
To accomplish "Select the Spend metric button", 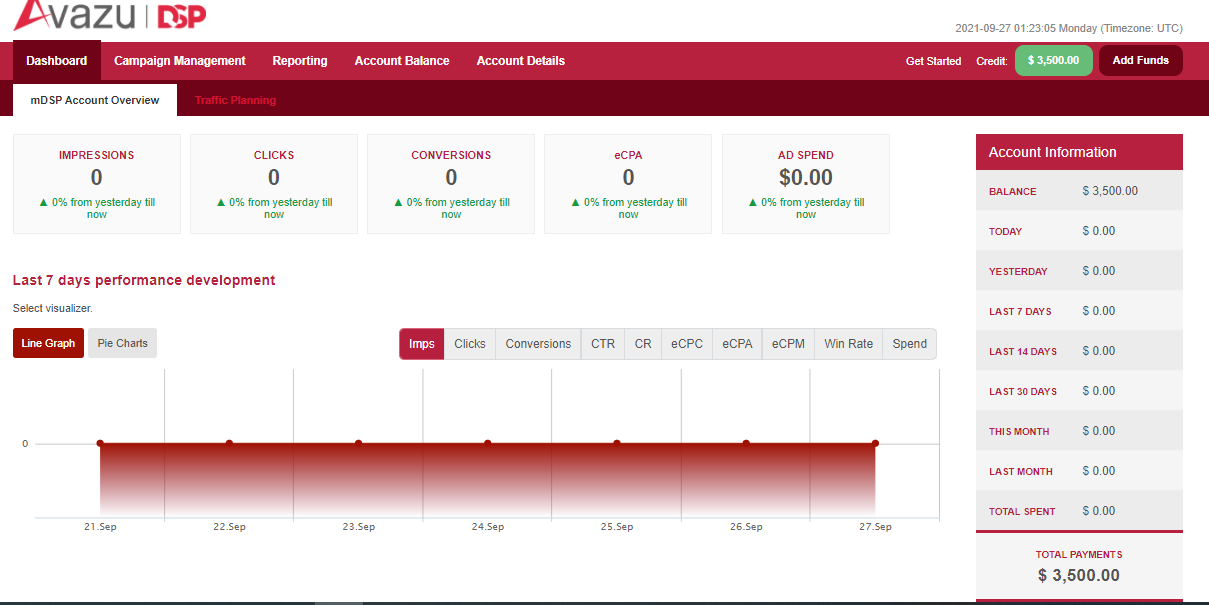I will pos(910,344).
